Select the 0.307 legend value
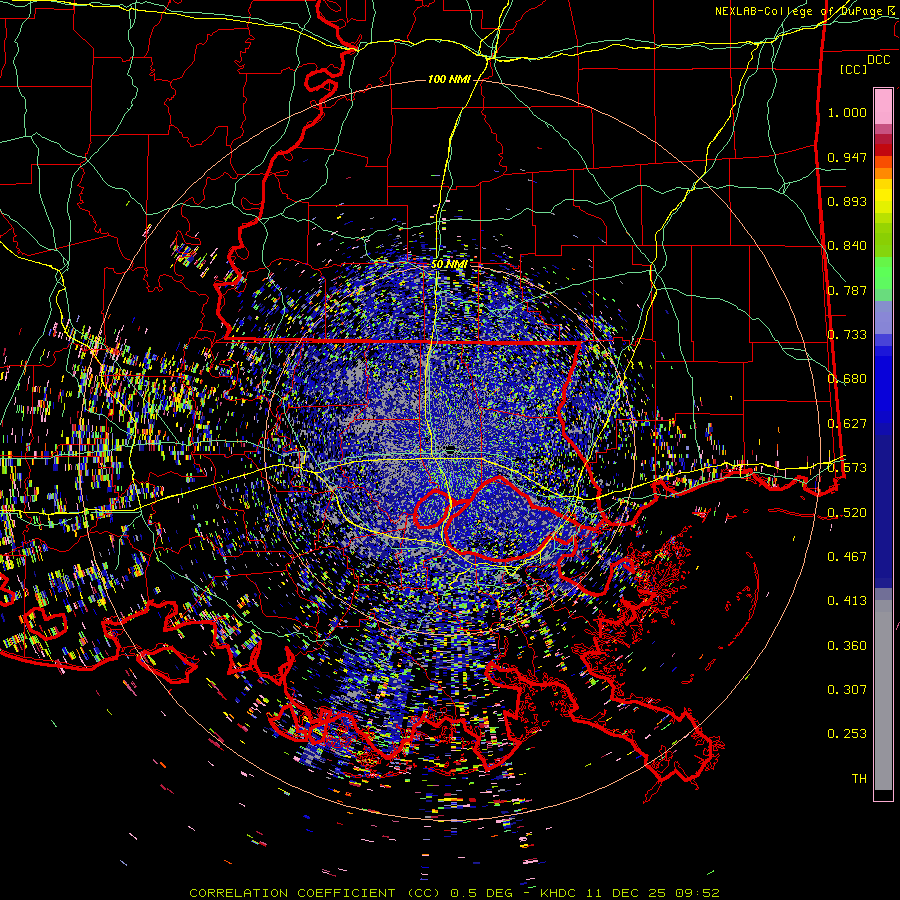 tap(847, 690)
